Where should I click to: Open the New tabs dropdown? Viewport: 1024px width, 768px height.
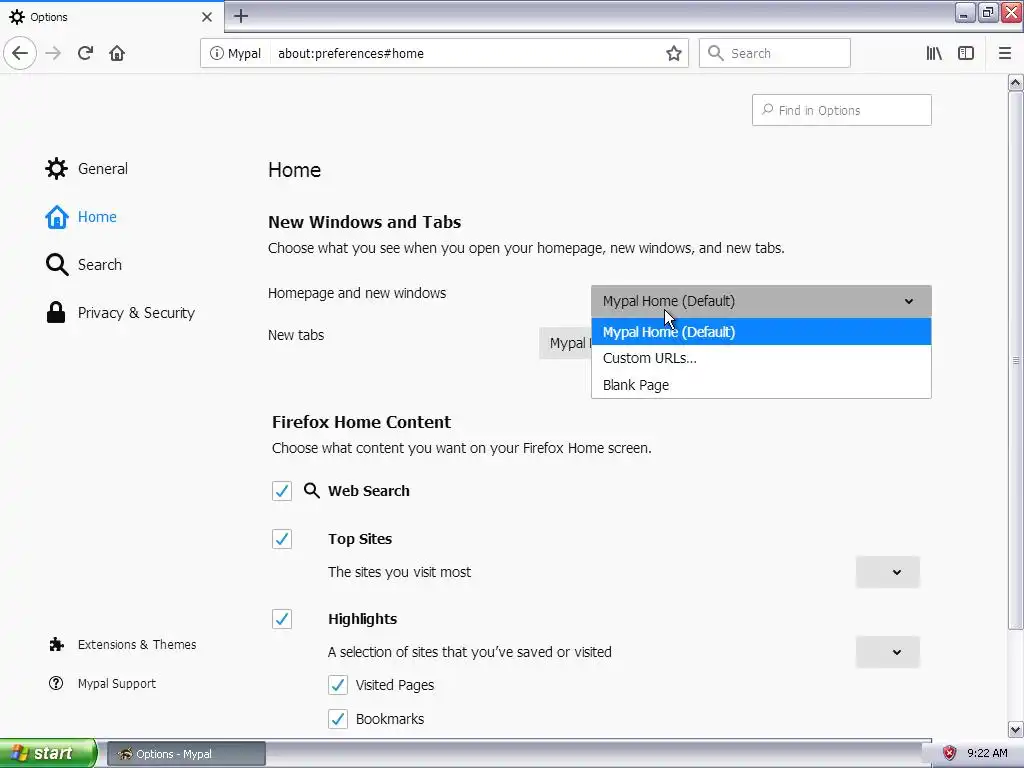click(565, 343)
